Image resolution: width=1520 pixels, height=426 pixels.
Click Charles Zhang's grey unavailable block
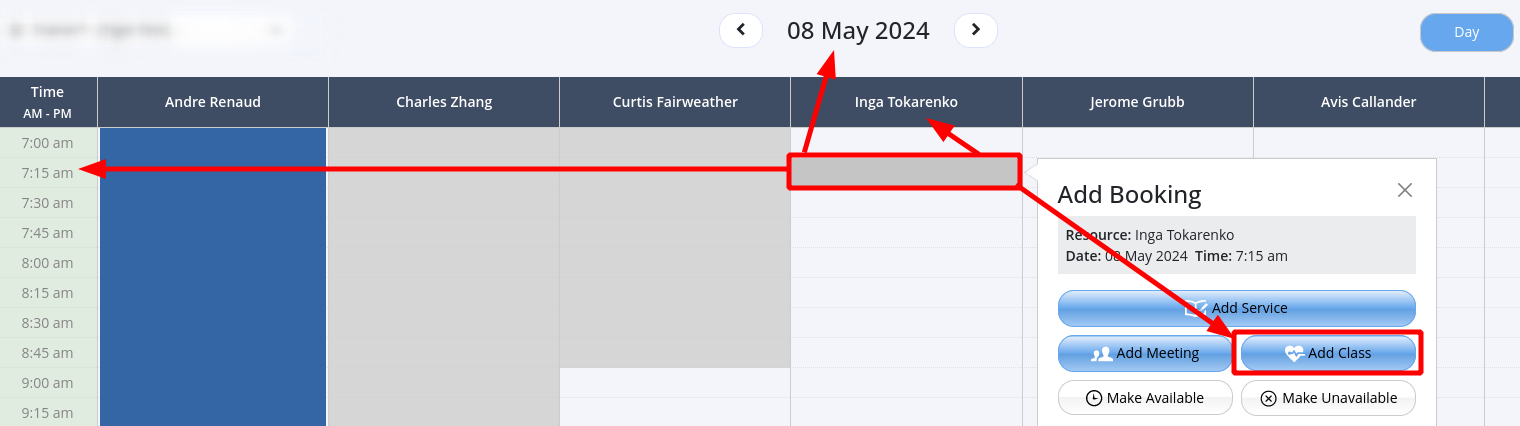click(x=444, y=280)
